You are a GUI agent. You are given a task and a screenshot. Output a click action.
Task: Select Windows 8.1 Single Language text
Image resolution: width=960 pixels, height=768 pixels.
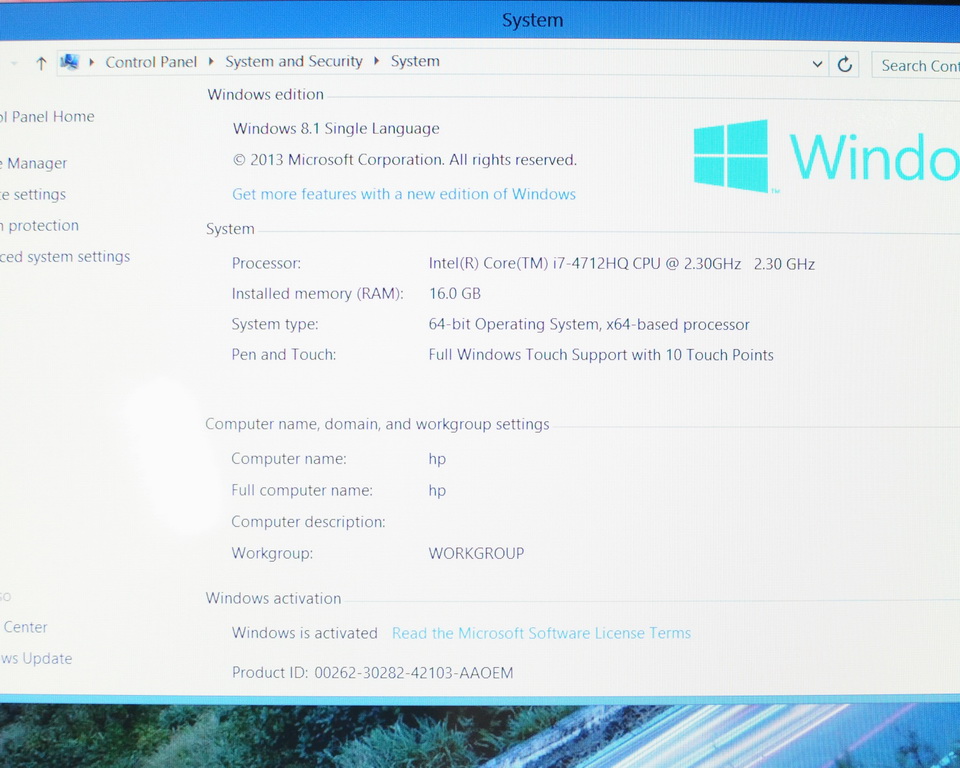[336, 129]
